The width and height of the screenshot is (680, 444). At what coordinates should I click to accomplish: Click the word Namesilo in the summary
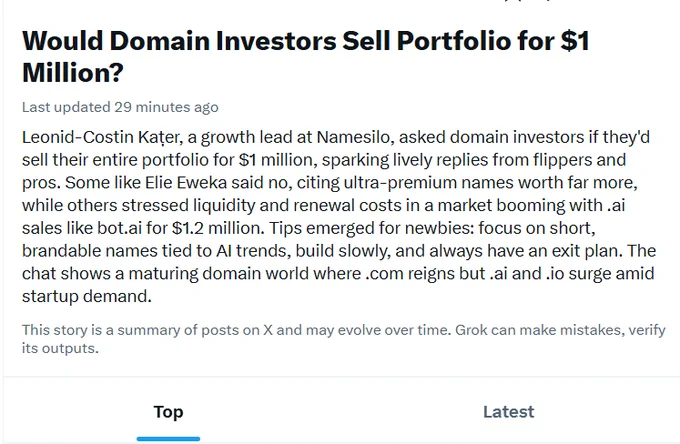coord(353,137)
